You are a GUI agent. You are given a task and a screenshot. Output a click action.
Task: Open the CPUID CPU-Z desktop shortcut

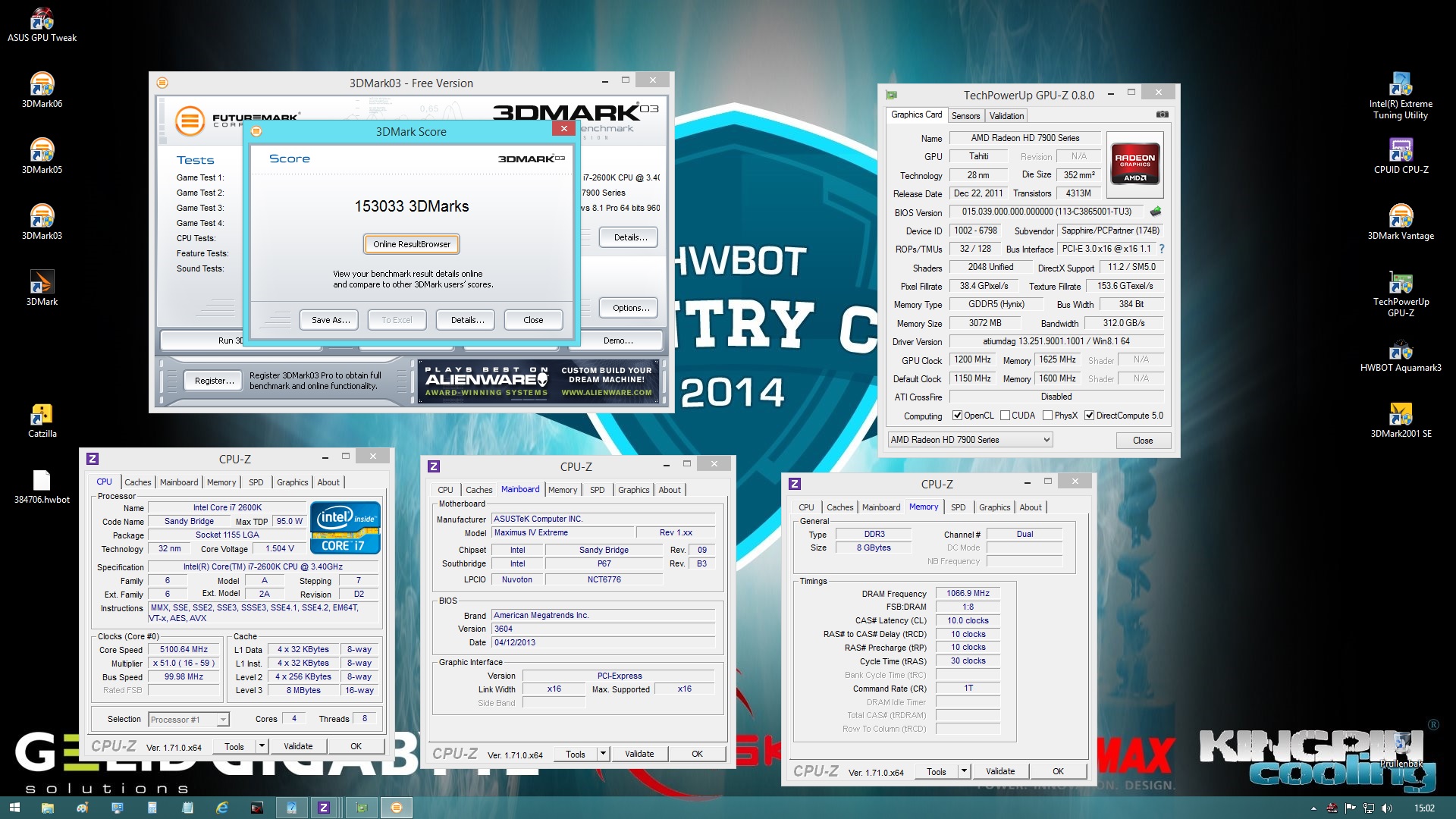[1401, 157]
